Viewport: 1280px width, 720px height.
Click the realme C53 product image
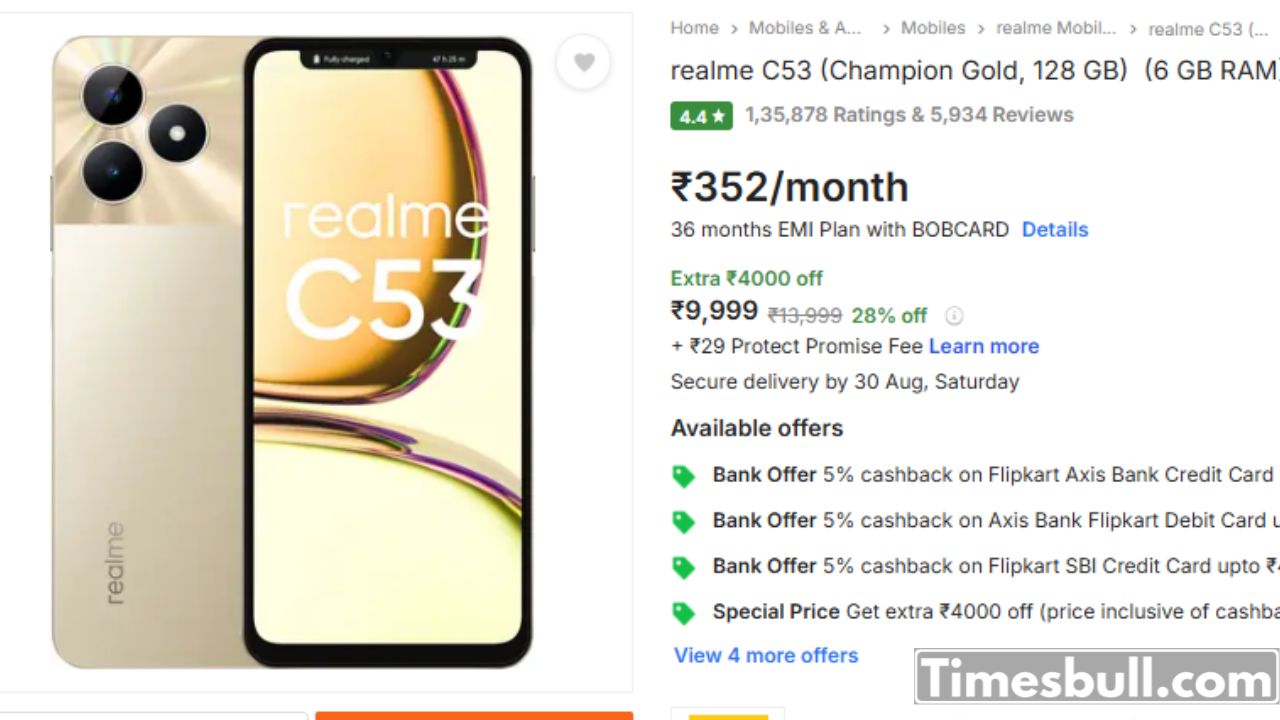292,350
